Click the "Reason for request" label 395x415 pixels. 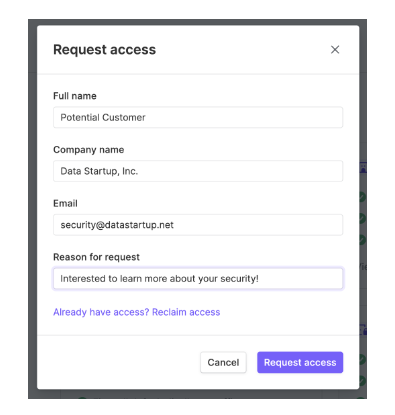96,257
